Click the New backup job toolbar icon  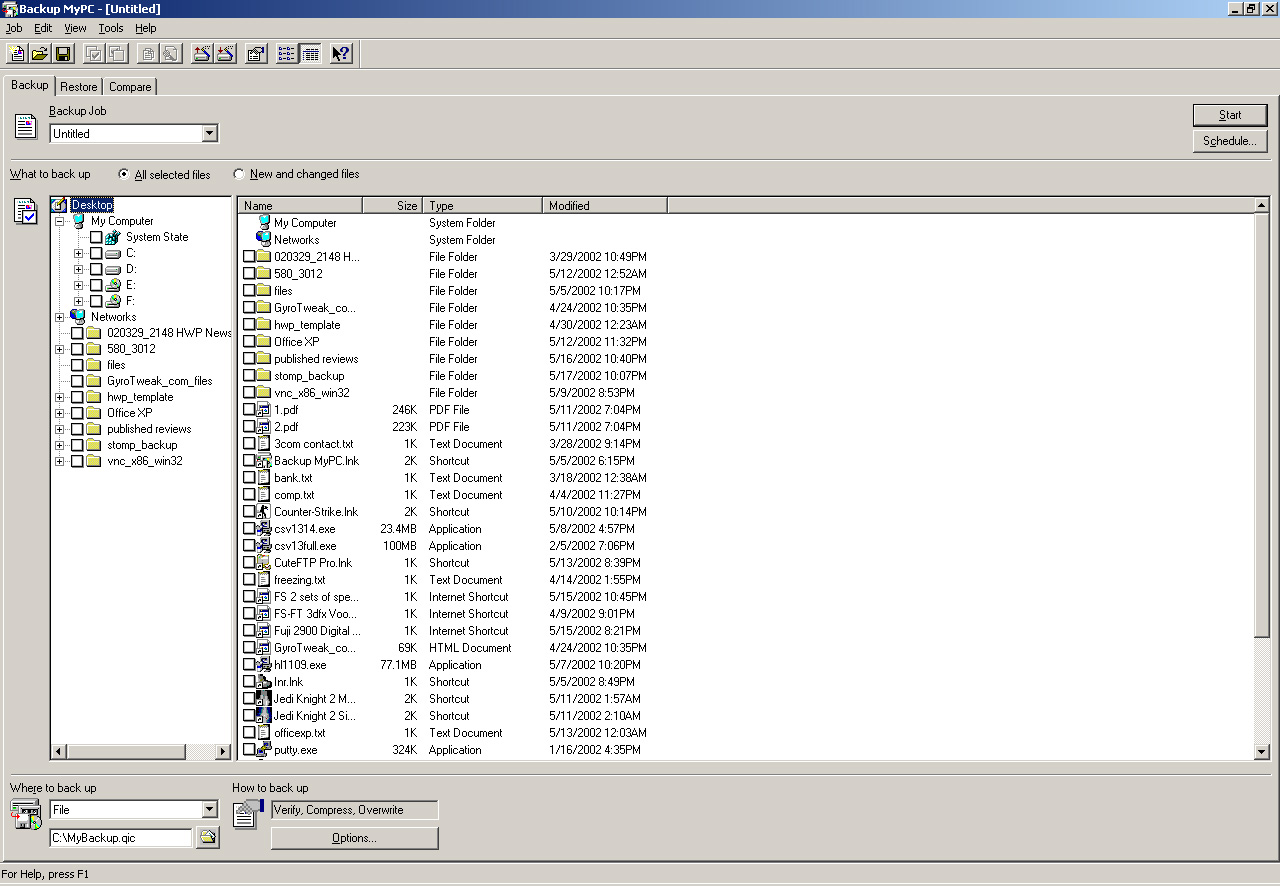tap(17, 54)
